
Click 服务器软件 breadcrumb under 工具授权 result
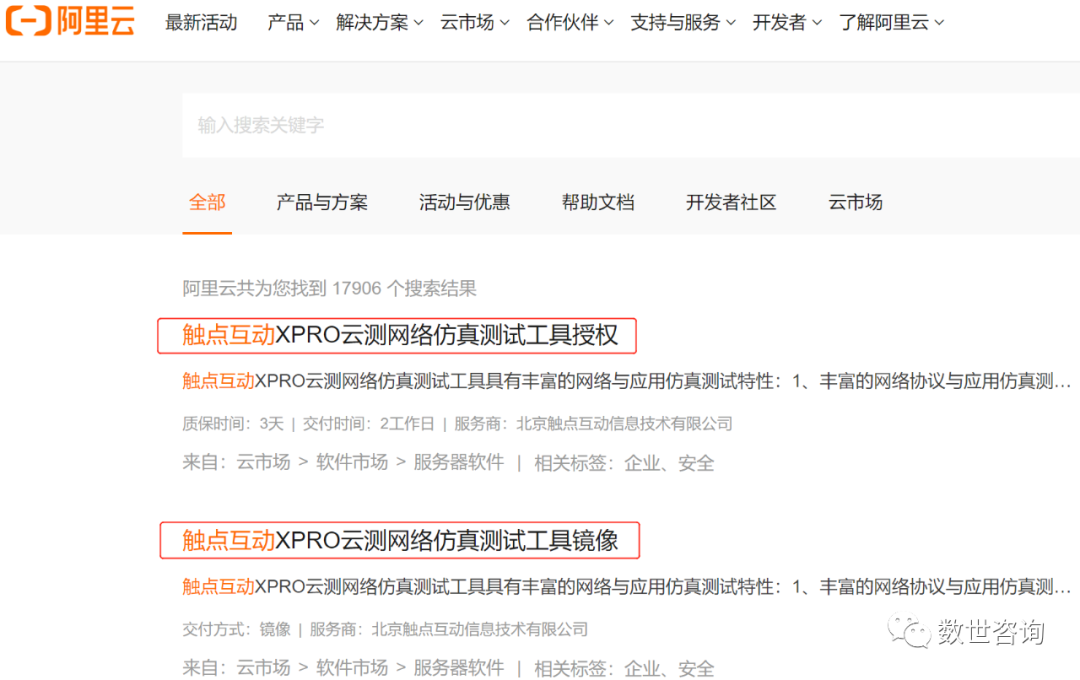coord(459,462)
